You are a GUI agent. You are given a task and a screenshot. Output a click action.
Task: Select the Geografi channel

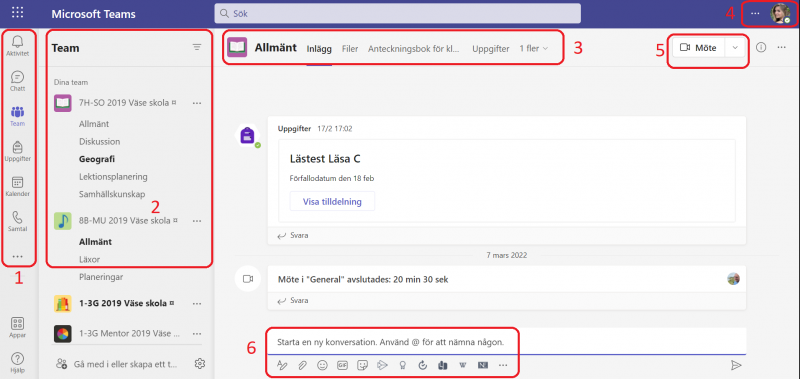coord(97,159)
